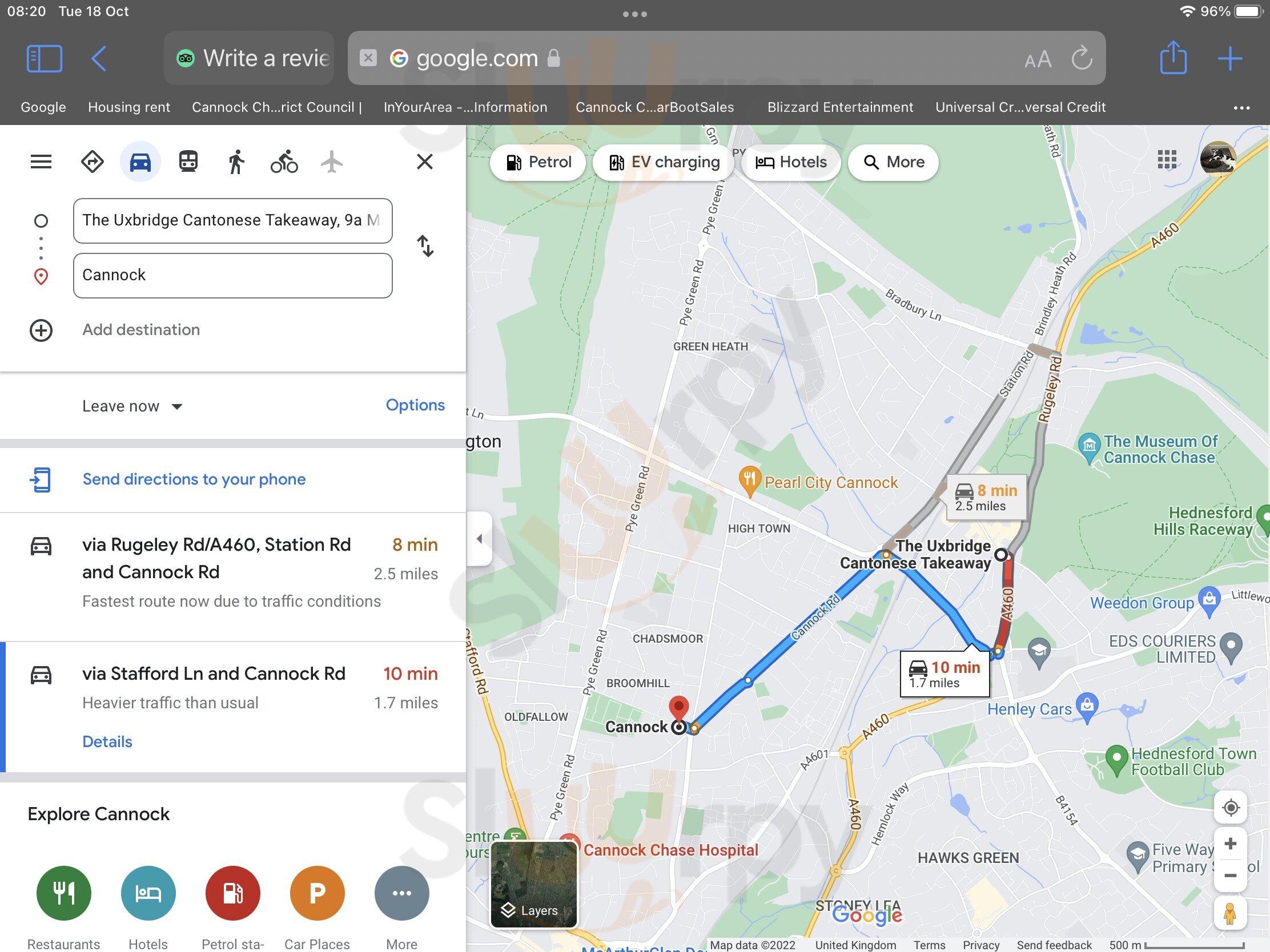Viewport: 1270px width, 952px height.
Task: Swap start and destination with reverse arrows
Action: (425, 246)
